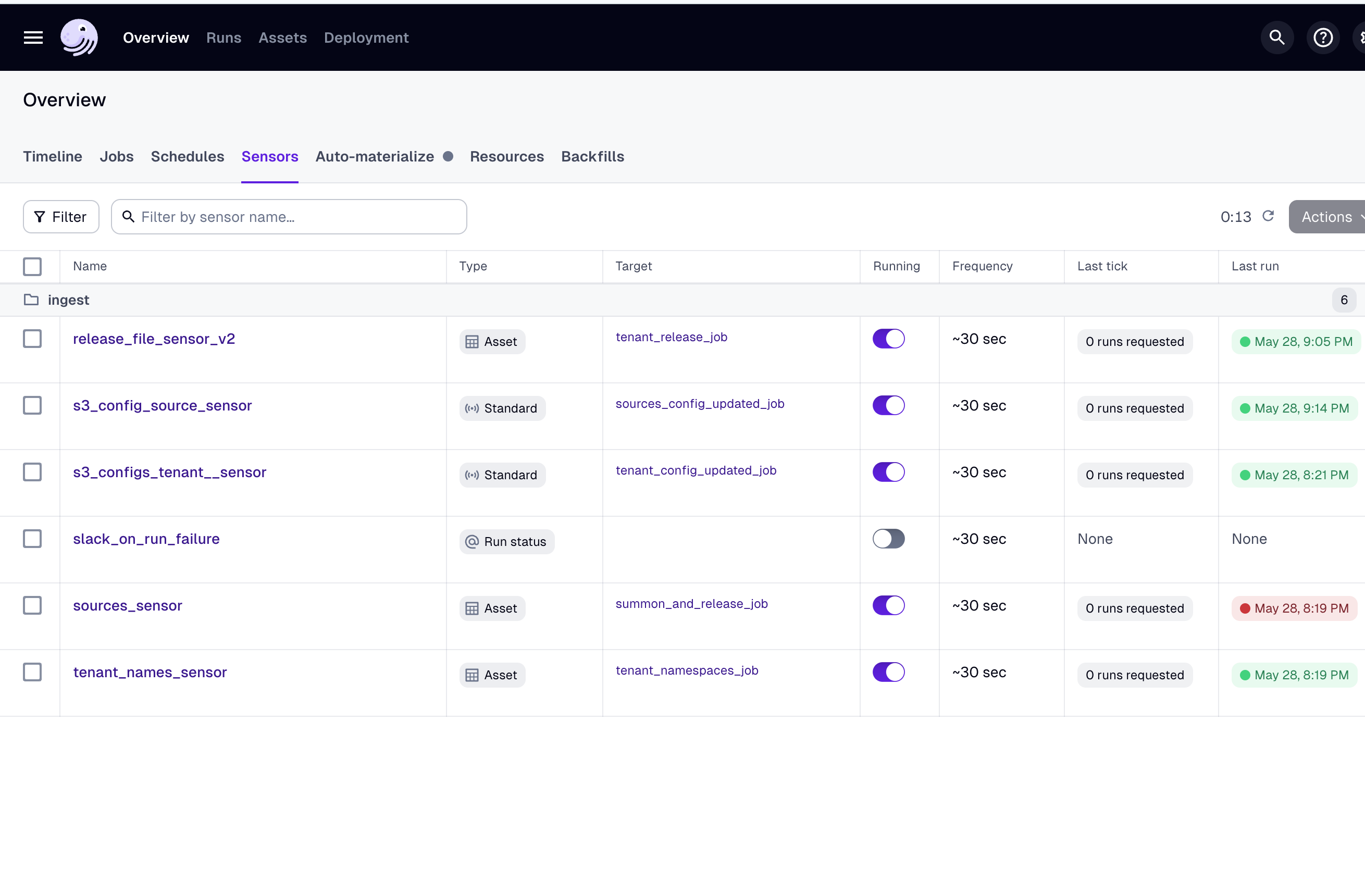Screen dimensions: 1365x896
Task: Open last run May 28, 9:05 PM
Action: [1296, 342]
